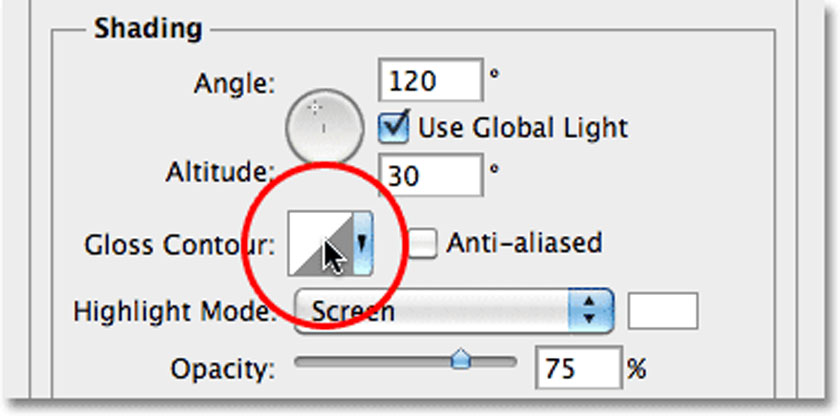The width and height of the screenshot is (840, 416).
Task: Click the 'Angle:' label
Action: [234, 84]
